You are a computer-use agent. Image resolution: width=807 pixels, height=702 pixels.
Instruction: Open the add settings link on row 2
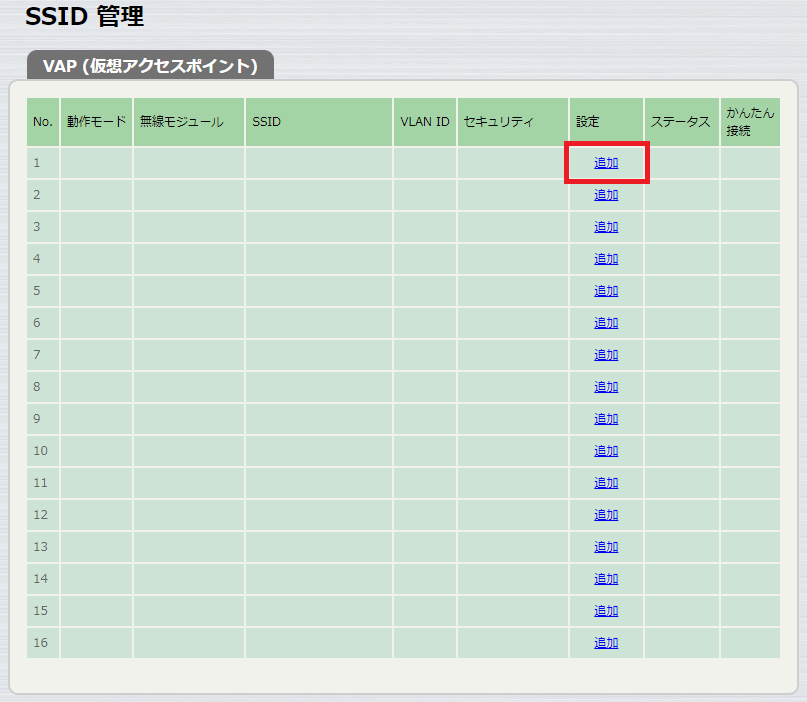[x=605, y=194]
